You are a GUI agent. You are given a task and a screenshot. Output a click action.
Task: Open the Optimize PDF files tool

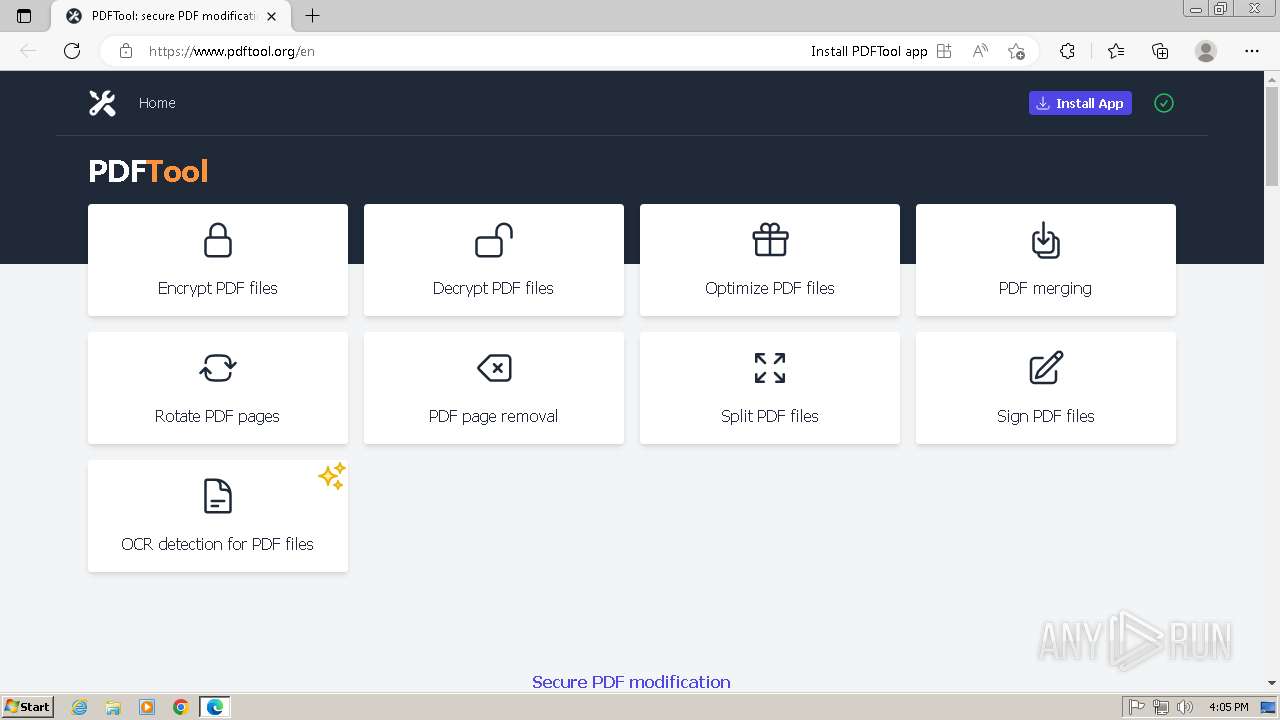coord(770,260)
